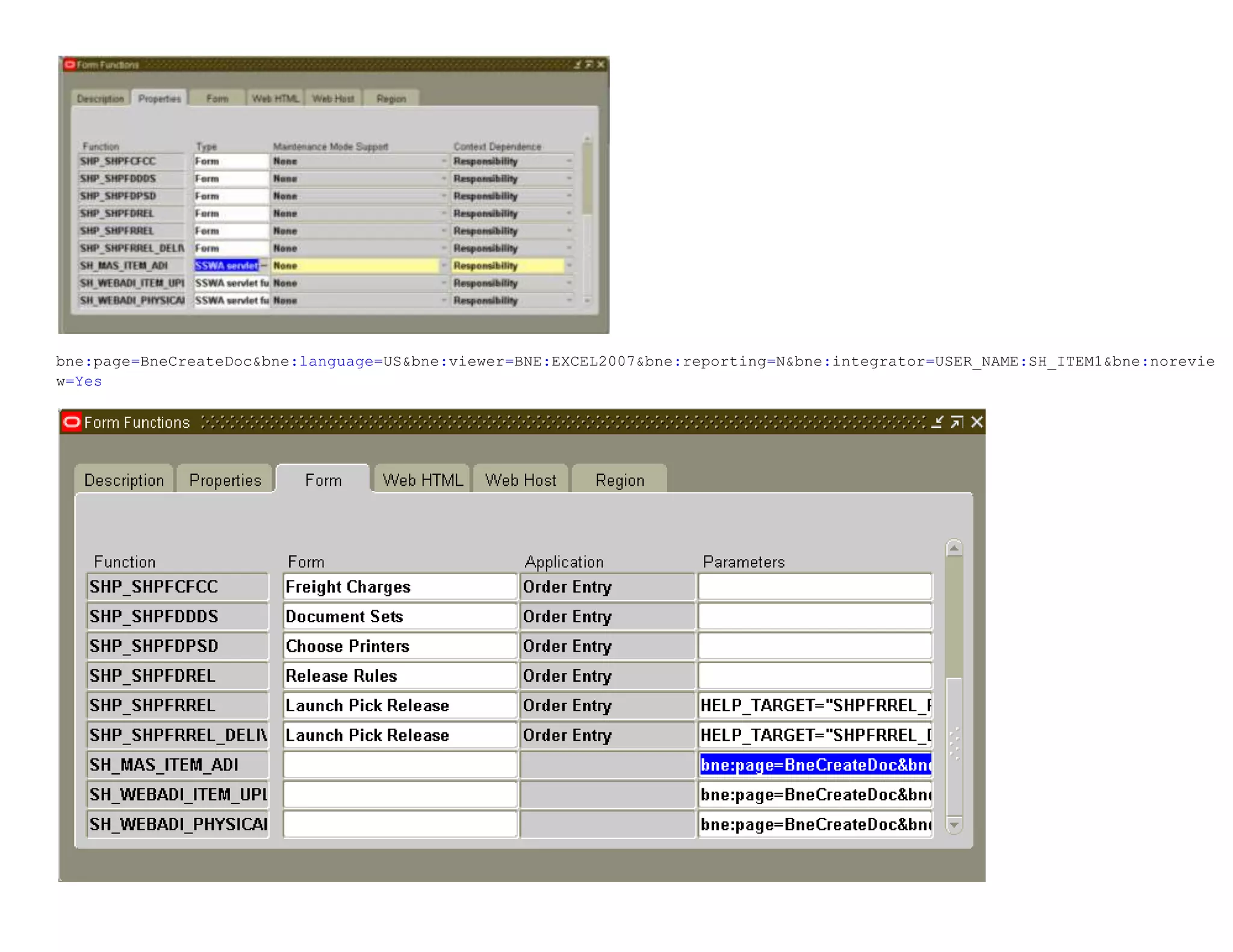The image size is (1233, 952).
Task: Expand Maintenance Mode dropdown for SH_WEBADI_PHYSICAL row
Action: tap(444, 300)
